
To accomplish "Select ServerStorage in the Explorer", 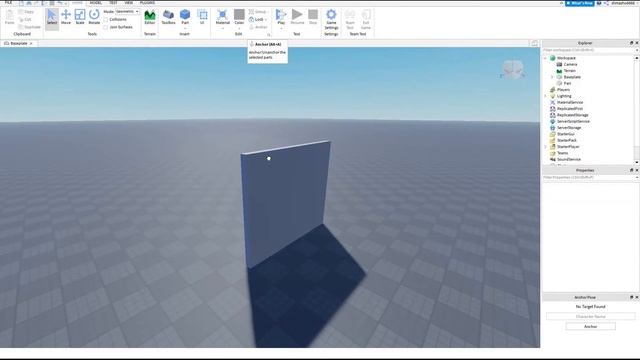I will pyautogui.click(x=569, y=128).
